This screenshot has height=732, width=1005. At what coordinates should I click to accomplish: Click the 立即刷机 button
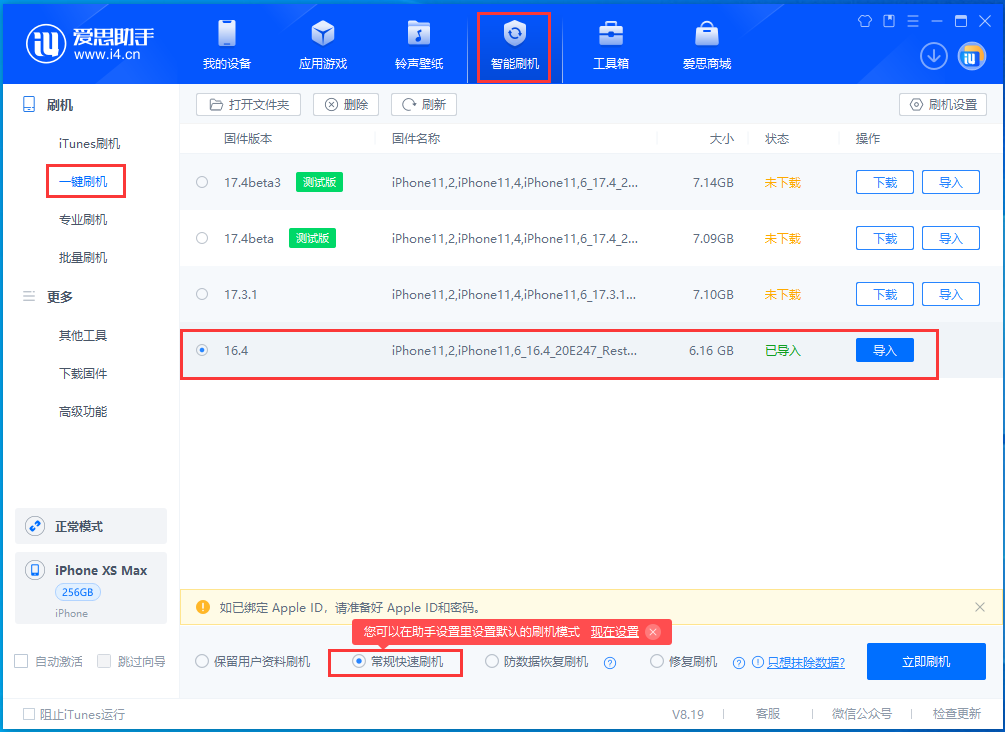pyautogui.click(x=926, y=662)
